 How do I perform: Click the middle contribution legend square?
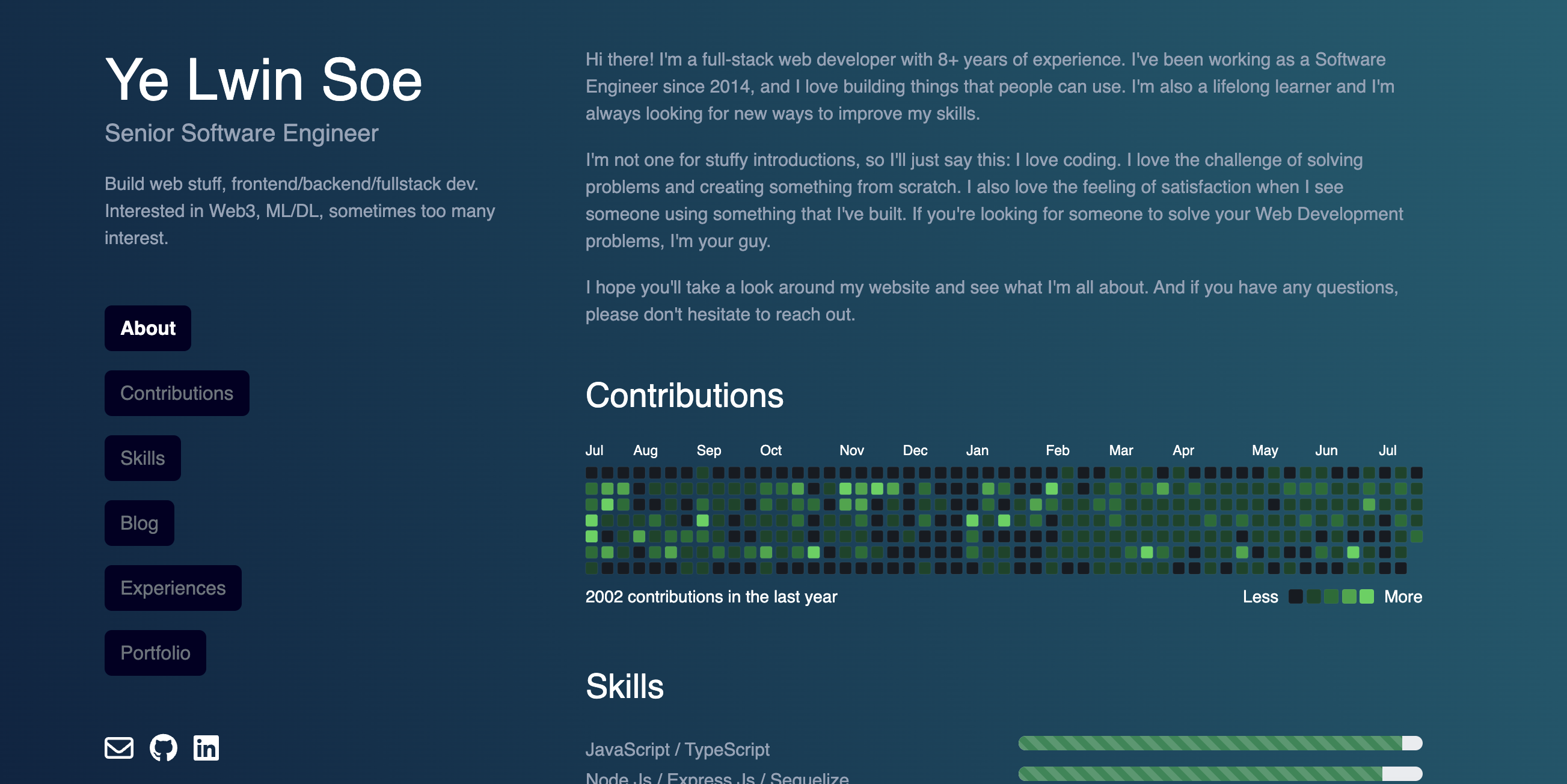tap(1331, 596)
